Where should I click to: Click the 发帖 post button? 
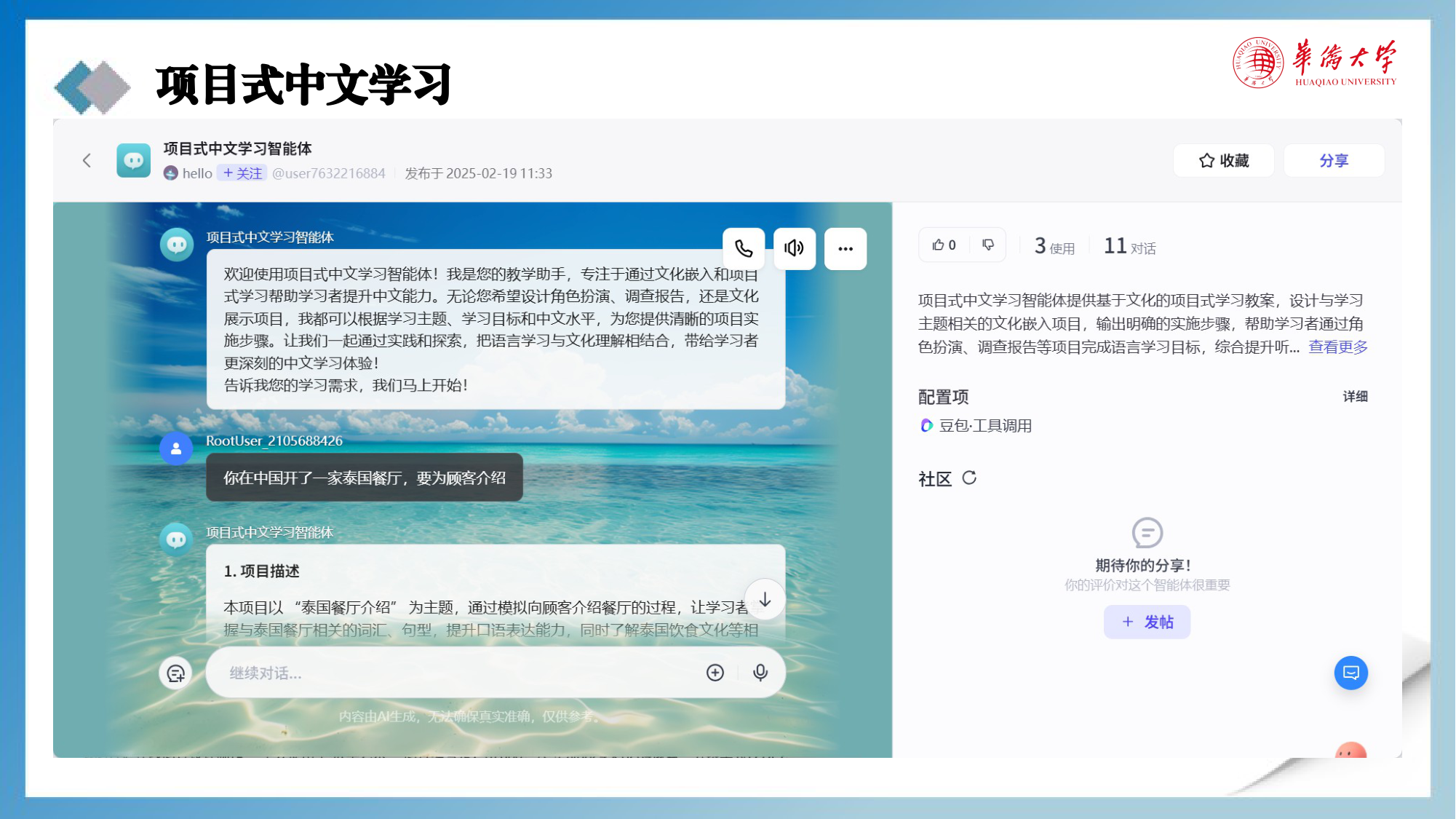click(1147, 622)
